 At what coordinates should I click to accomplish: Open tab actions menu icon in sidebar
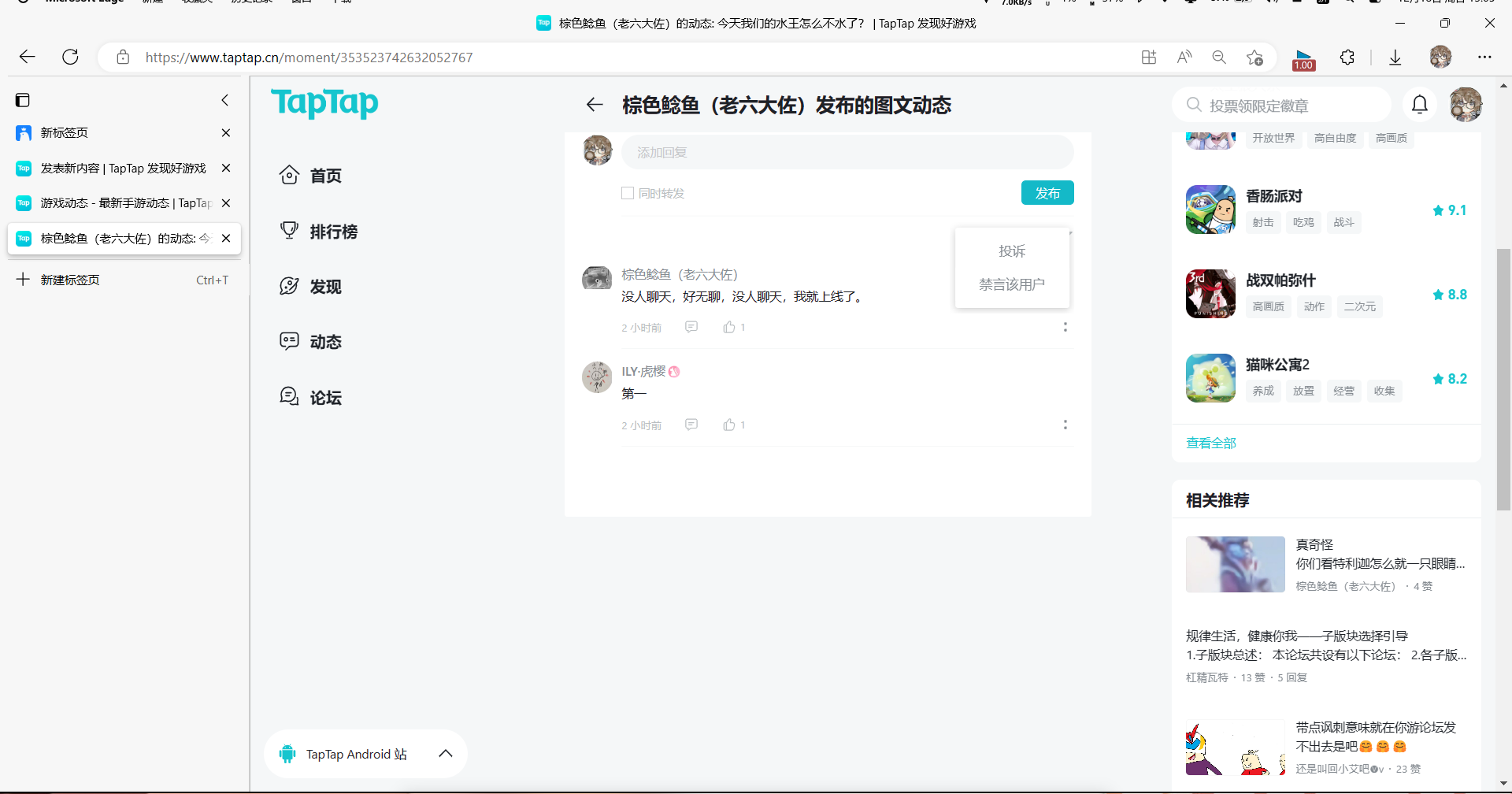[x=23, y=100]
